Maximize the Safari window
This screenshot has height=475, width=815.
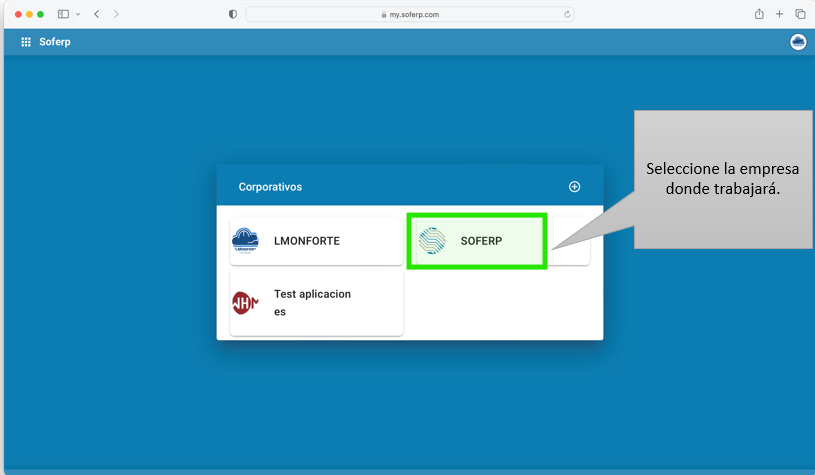[41, 15]
